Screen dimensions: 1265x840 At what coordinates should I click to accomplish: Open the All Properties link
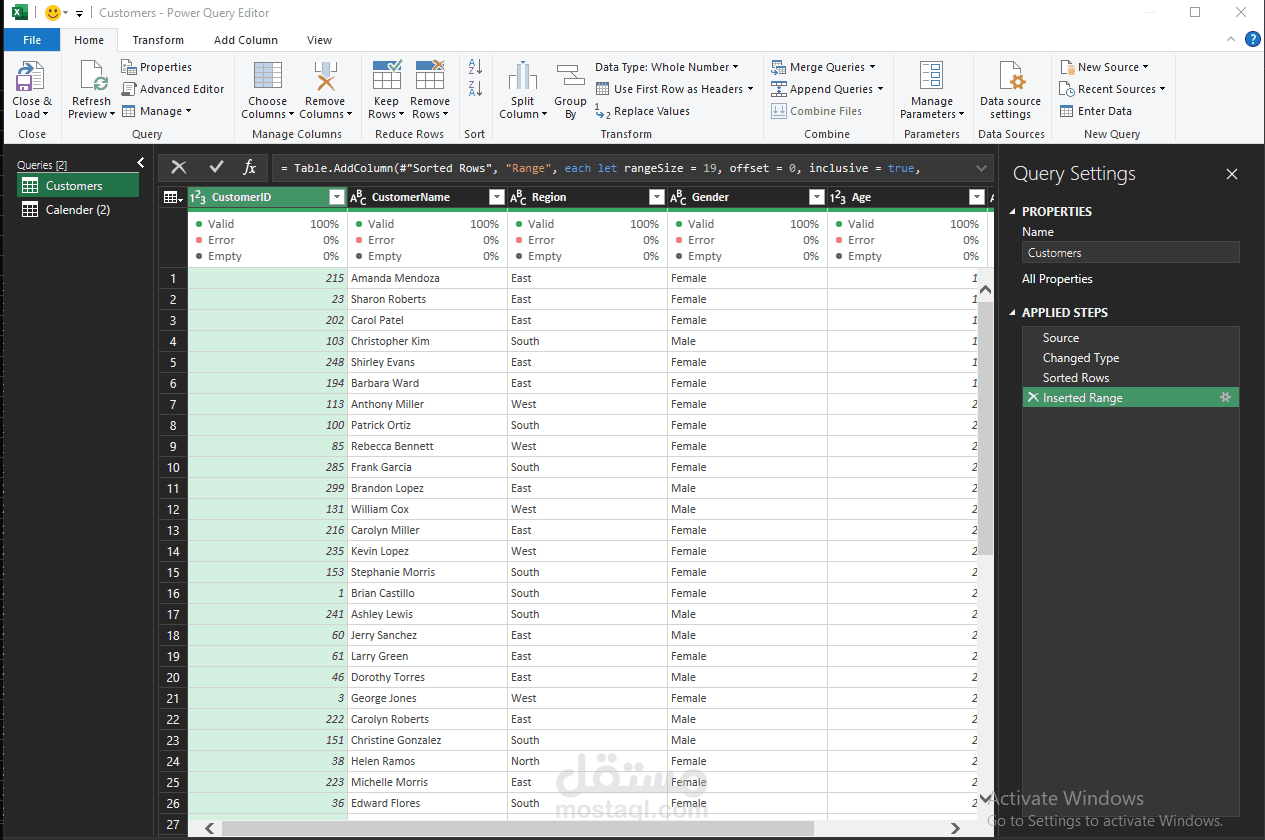[1057, 279]
